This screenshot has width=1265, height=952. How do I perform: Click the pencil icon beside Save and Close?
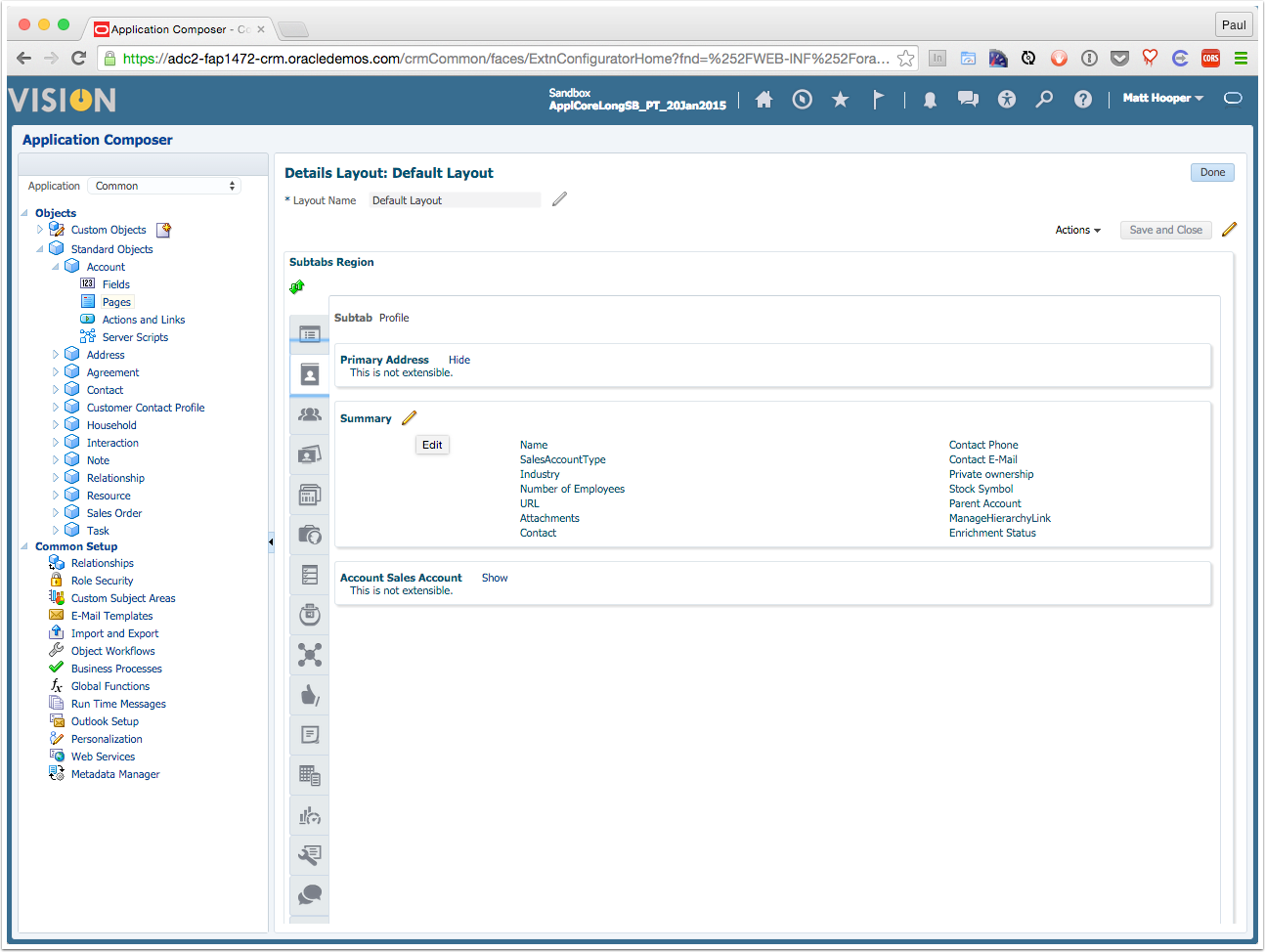click(1229, 230)
